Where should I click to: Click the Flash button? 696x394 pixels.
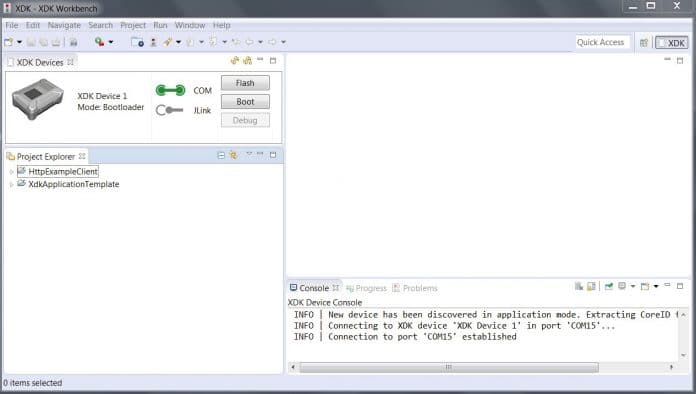click(245, 83)
